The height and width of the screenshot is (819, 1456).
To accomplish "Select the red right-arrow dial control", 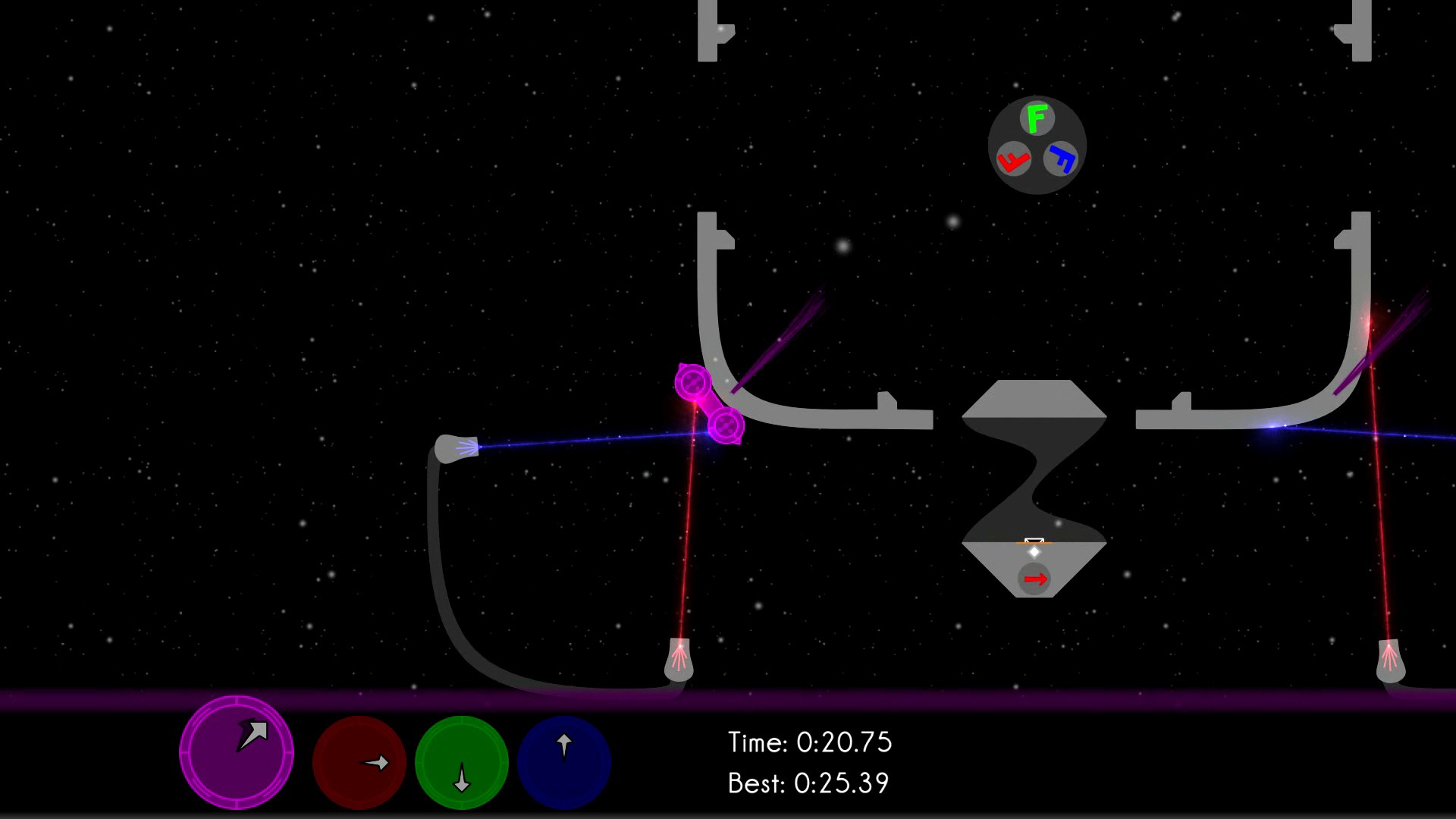I will coord(359,761).
